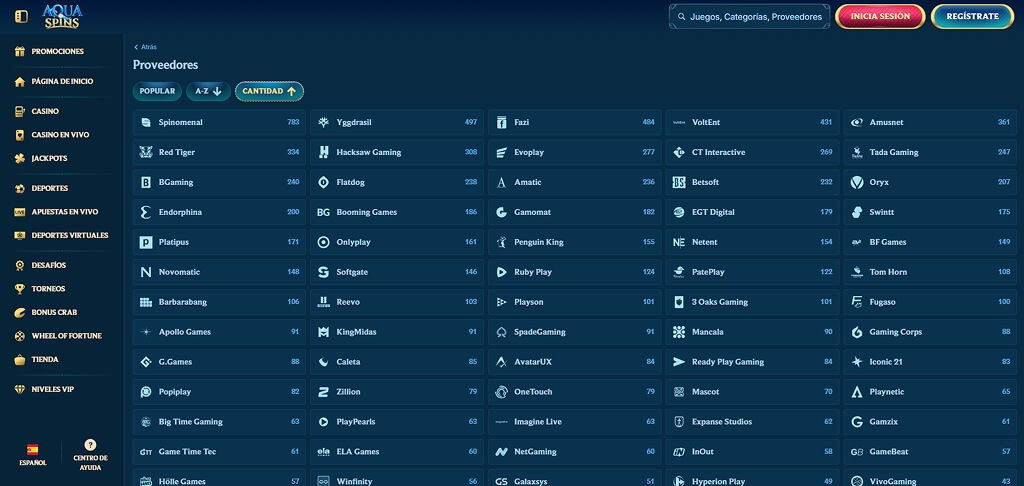Open the Fazi provider card
The height and width of the screenshot is (486, 1024).
click(575, 123)
